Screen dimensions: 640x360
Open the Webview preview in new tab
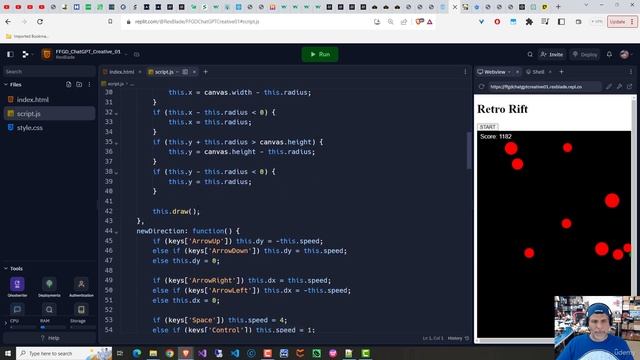pyautogui.click(x=629, y=87)
